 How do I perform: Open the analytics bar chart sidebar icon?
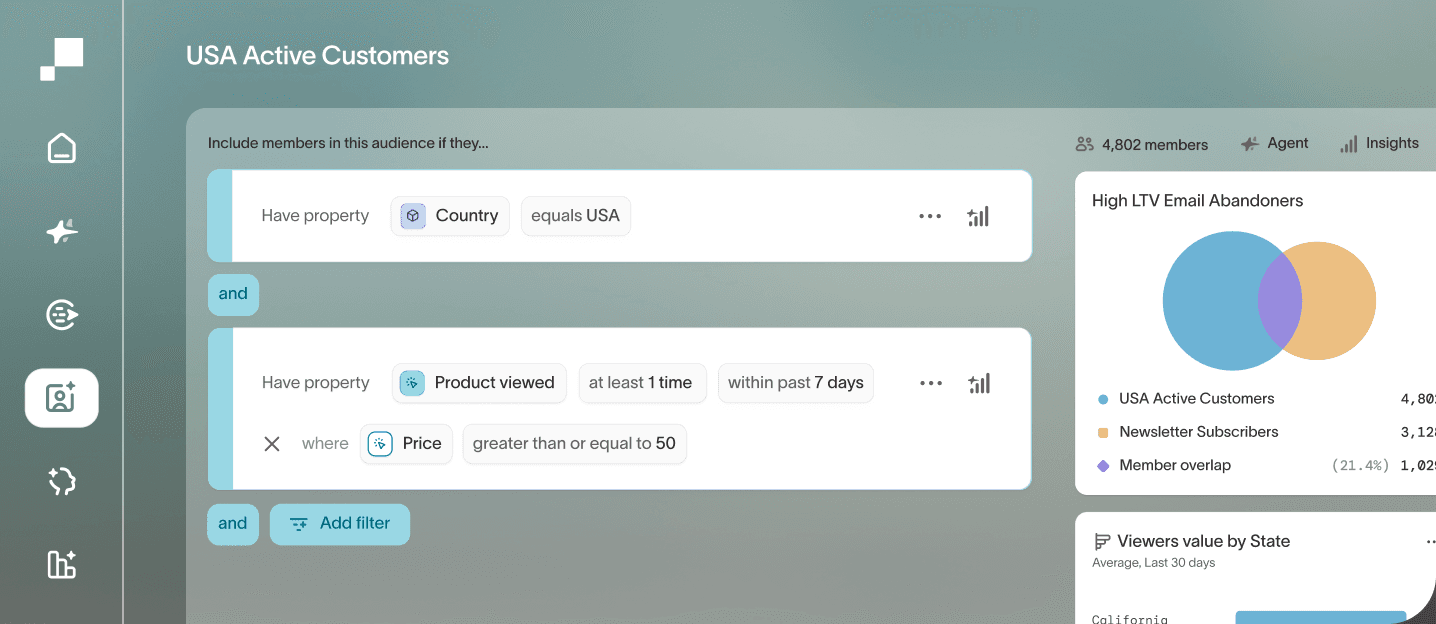61,565
